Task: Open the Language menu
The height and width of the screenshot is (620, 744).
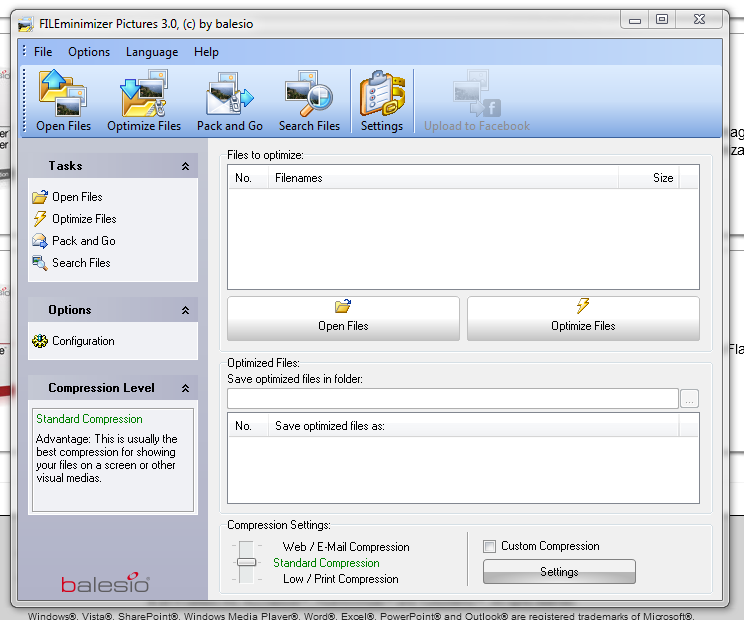Action: [152, 52]
